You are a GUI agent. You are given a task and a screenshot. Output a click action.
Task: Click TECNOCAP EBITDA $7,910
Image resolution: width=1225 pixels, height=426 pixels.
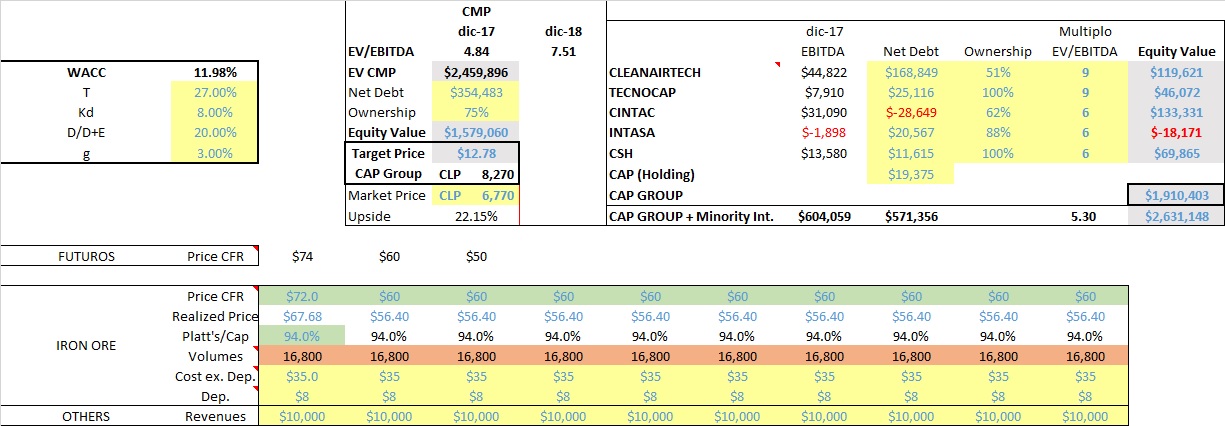824,92
